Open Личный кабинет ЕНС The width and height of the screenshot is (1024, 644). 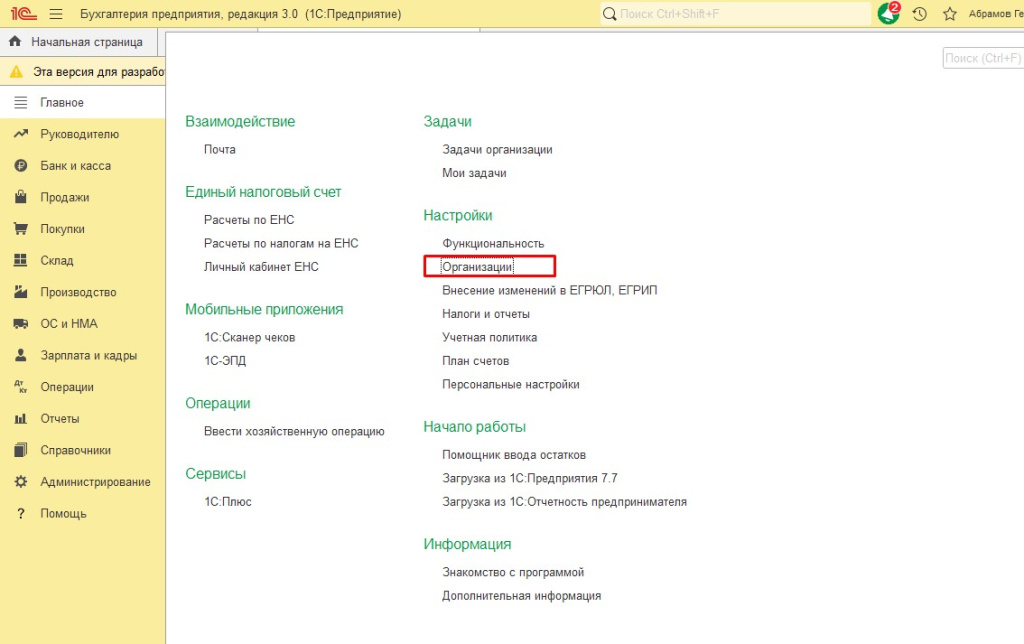pyautogui.click(x=261, y=267)
